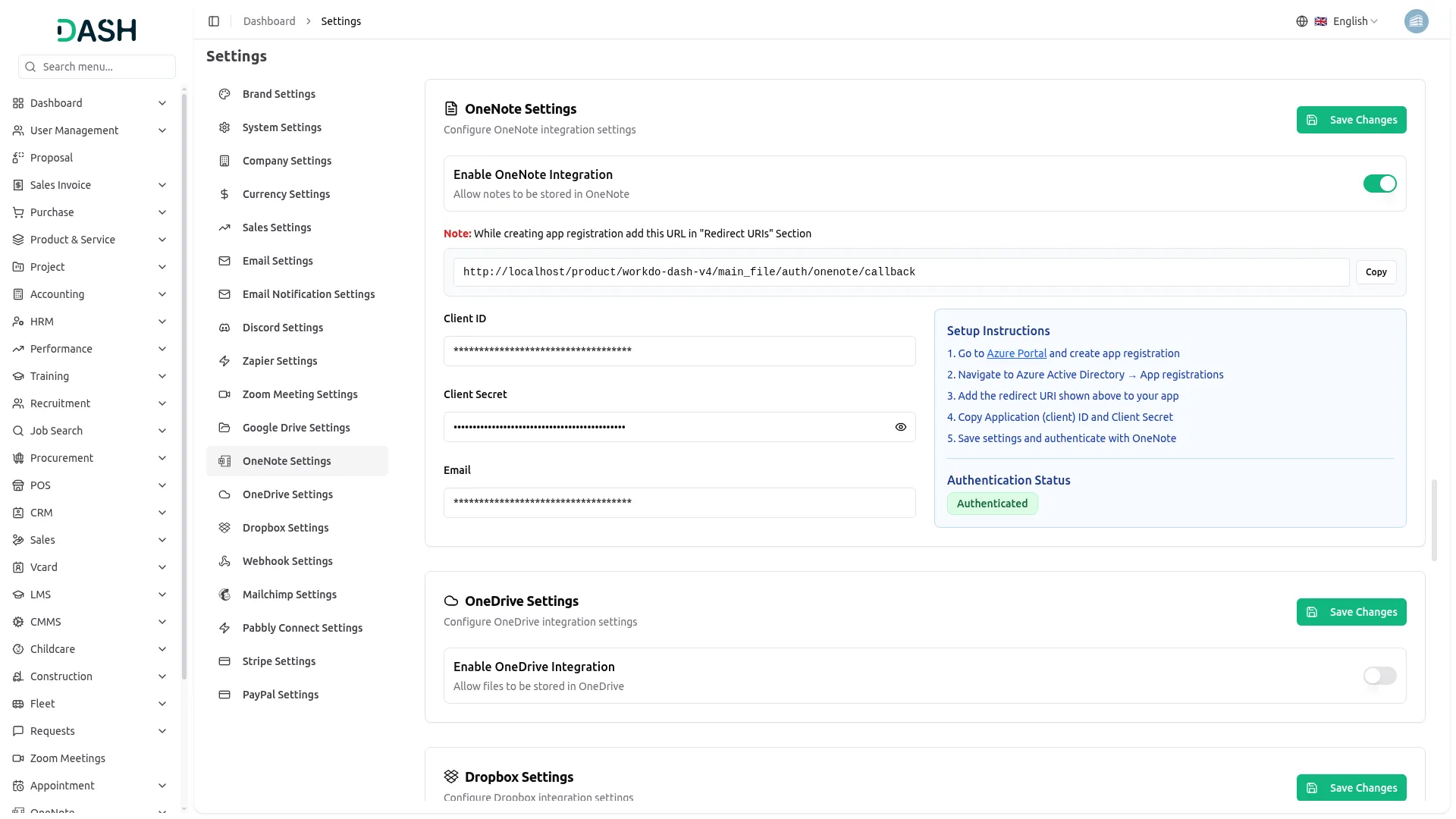This screenshot has width=1456, height=819.
Task: Open the Azure Portal link
Action: tap(1016, 353)
